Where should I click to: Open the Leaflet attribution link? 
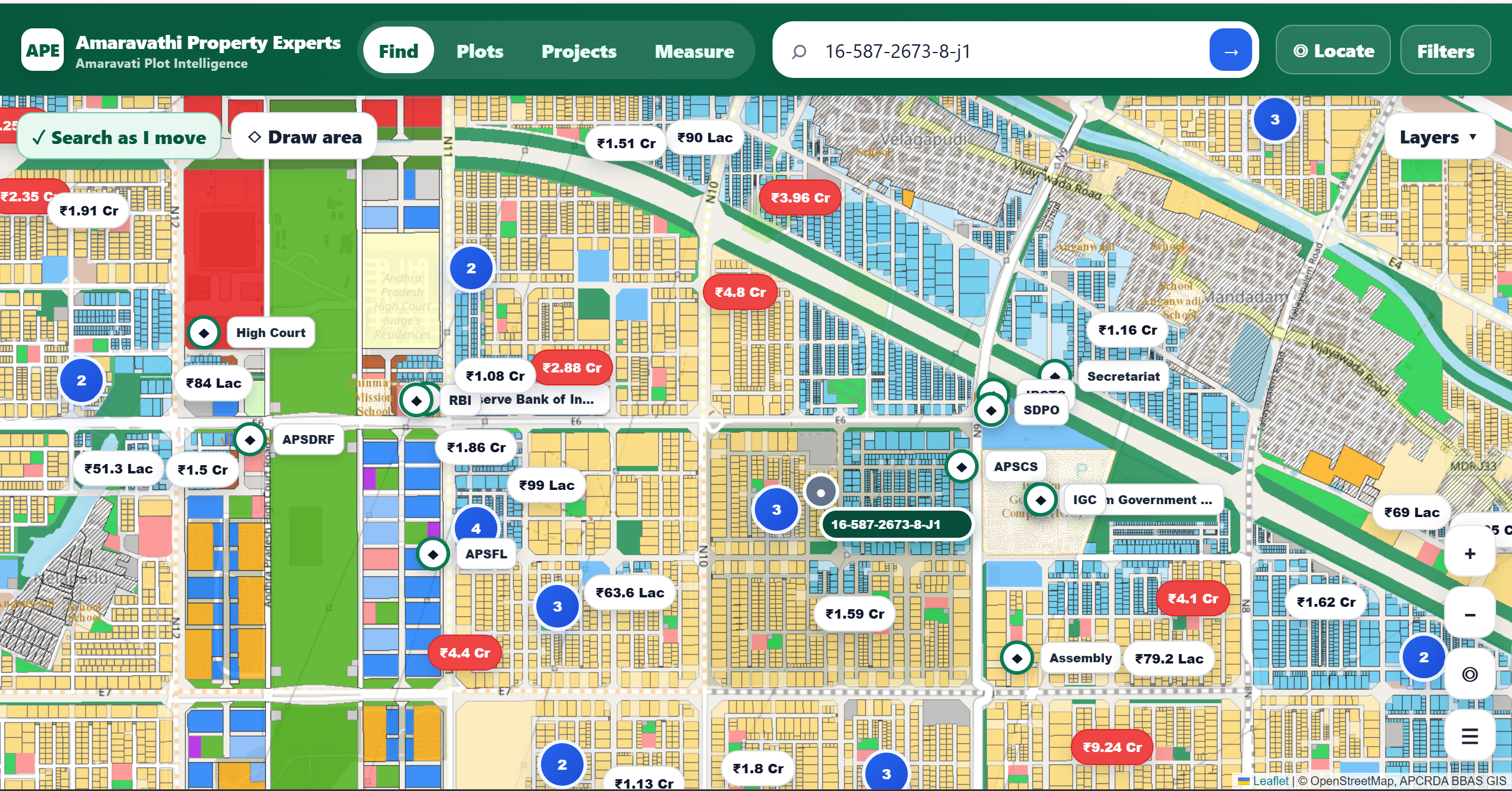(x=1270, y=781)
